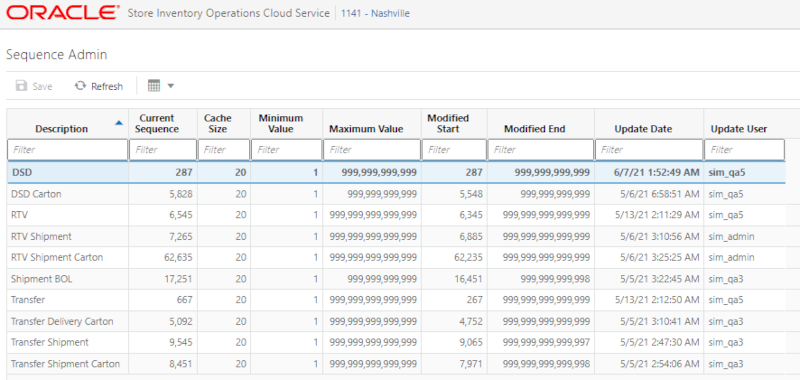Screen dimensions: 800x380
Task: Focus the Modified Start filter field
Action: pyautogui.click(x=454, y=150)
